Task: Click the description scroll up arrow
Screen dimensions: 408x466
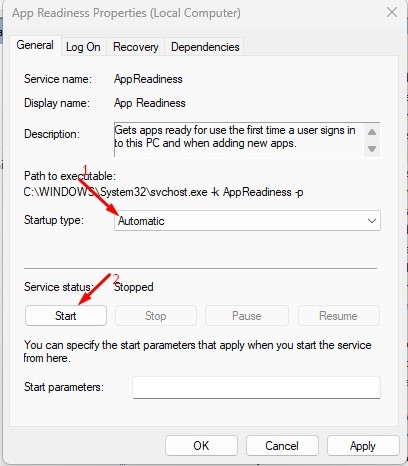Action: pyautogui.click(x=372, y=132)
